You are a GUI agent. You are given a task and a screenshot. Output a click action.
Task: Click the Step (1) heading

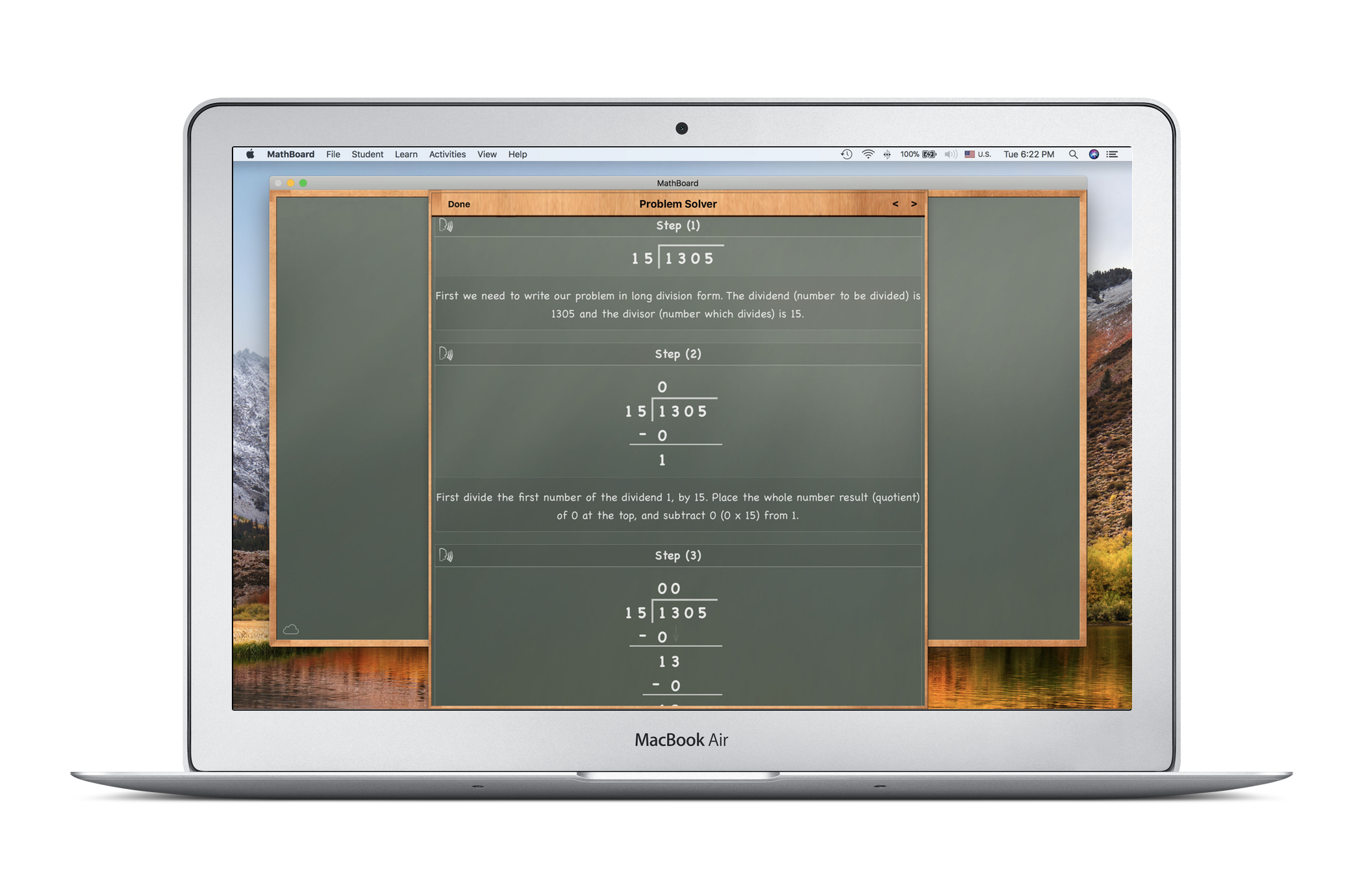678,225
